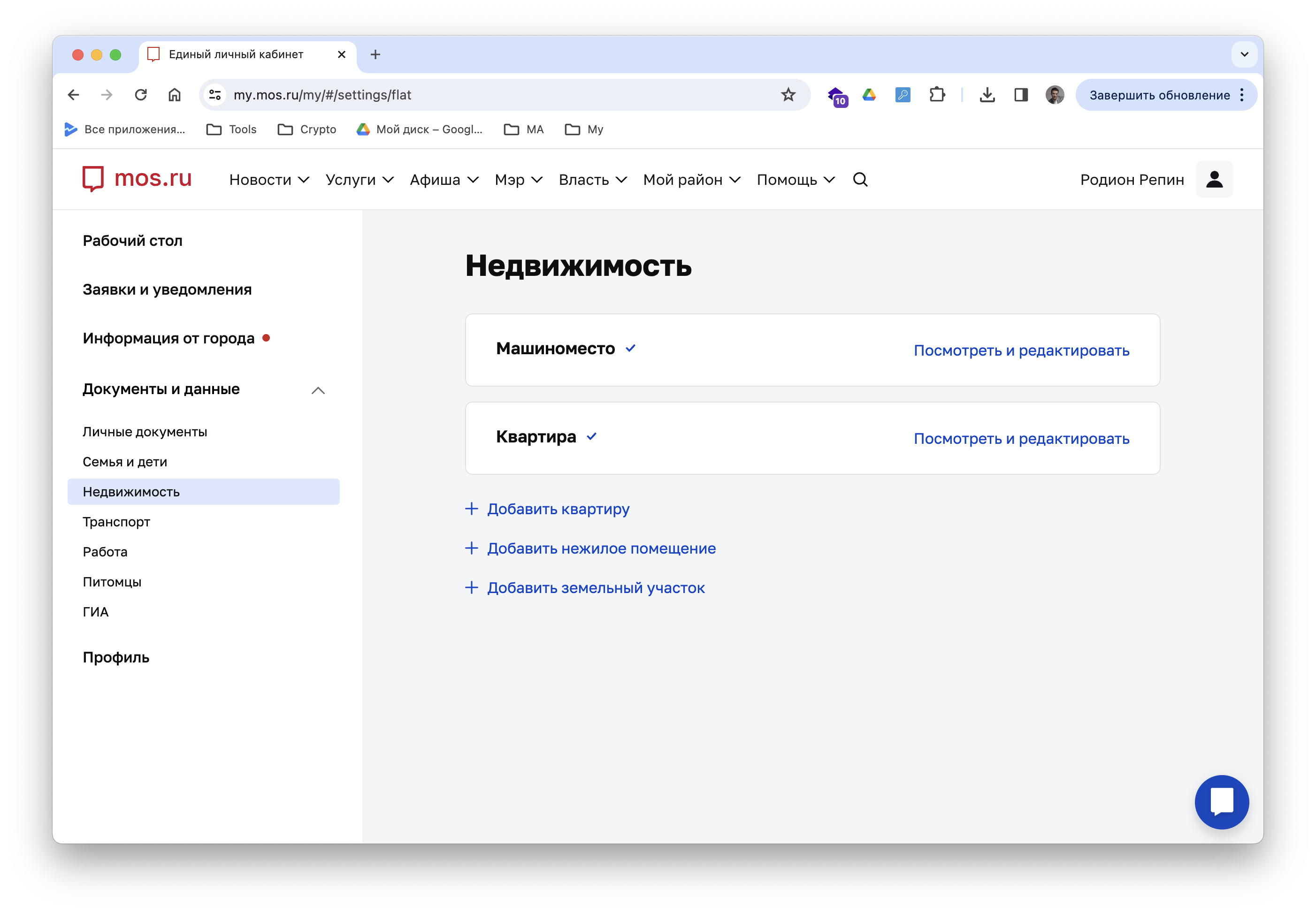Reload the page with refresh icon
Image resolution: width=1316 pixels, height=913 pixels.
pyautogui.click(x=141, y=95)
